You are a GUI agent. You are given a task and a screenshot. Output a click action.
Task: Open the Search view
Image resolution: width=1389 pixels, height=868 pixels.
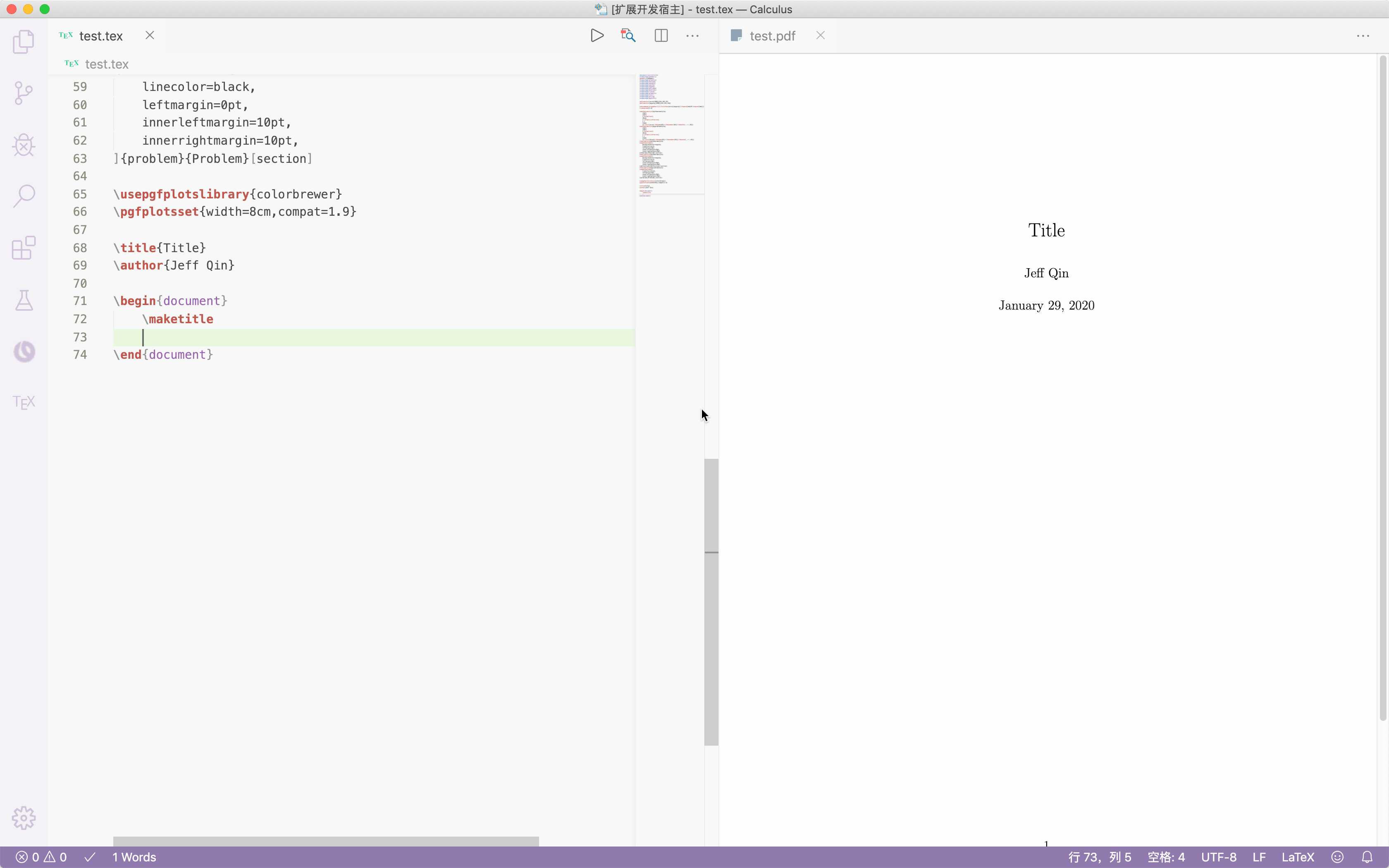click(x=23, y=195)
